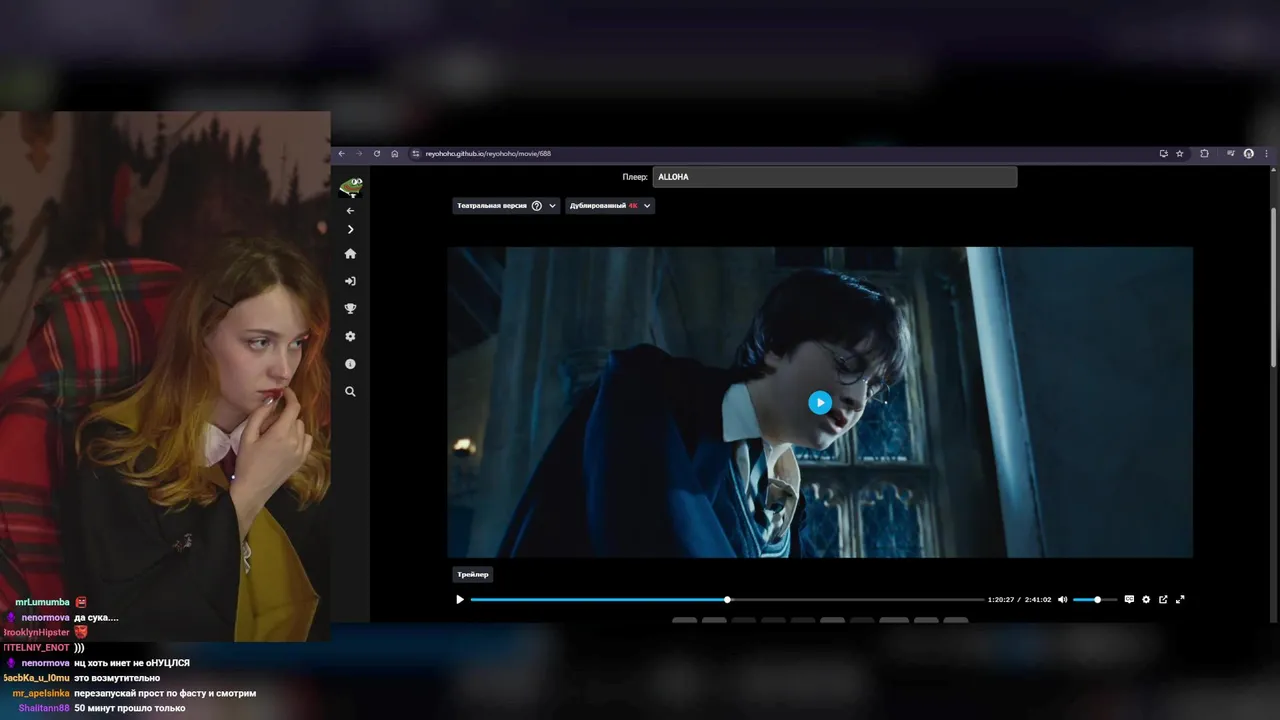Open the browser profile avatar
1280x720 pixels.
click(x=1249, y=154)
